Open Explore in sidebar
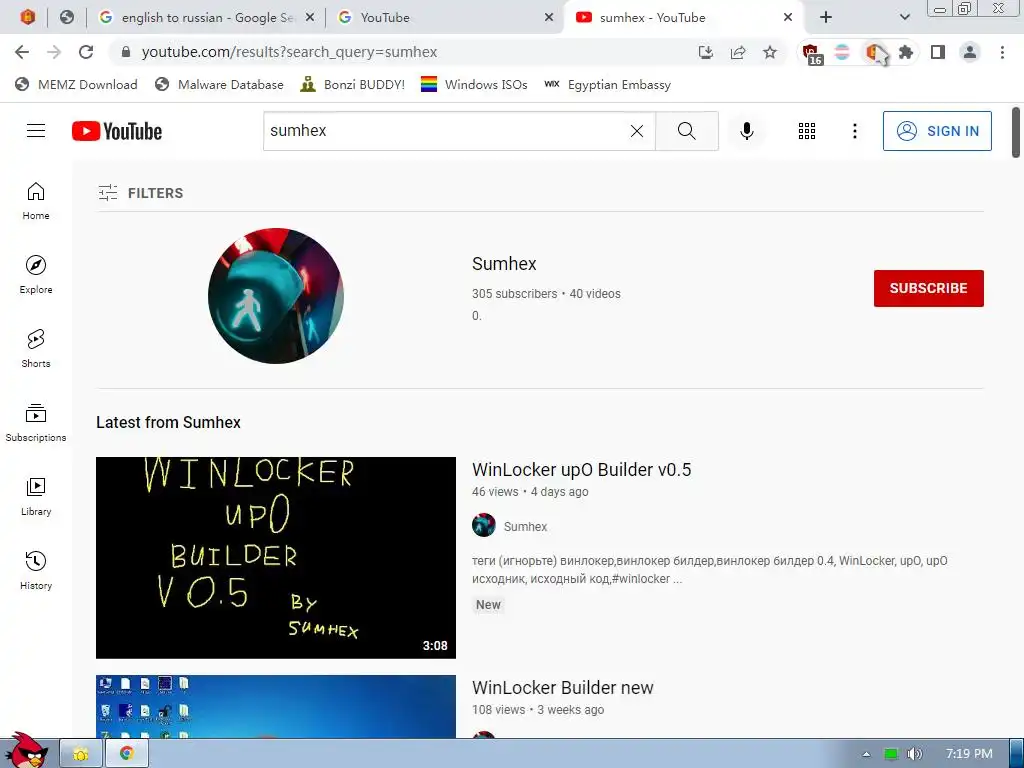1024x768 pixels. tap(36, 274)
